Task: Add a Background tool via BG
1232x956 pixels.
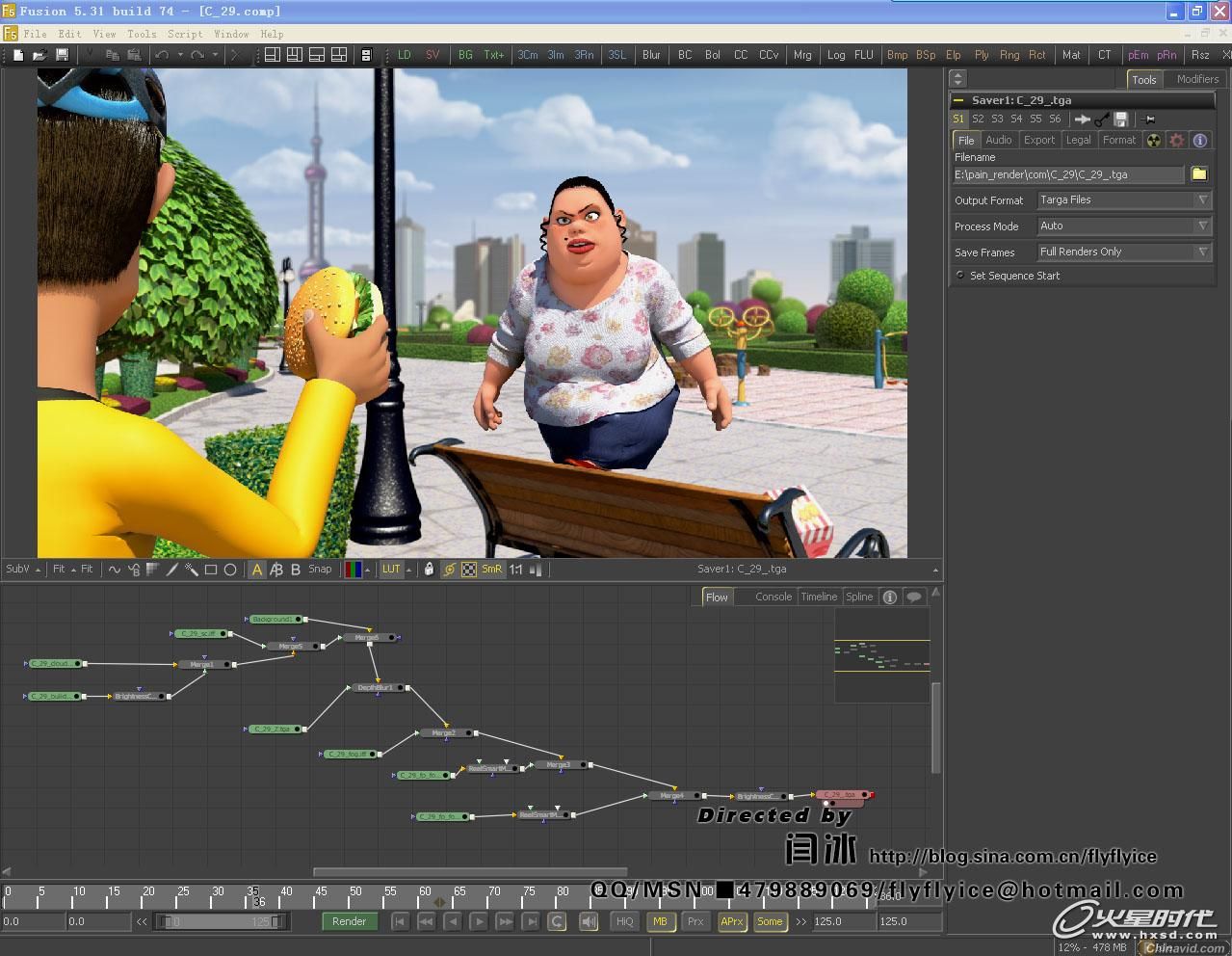Action: [x=465, y=55]
